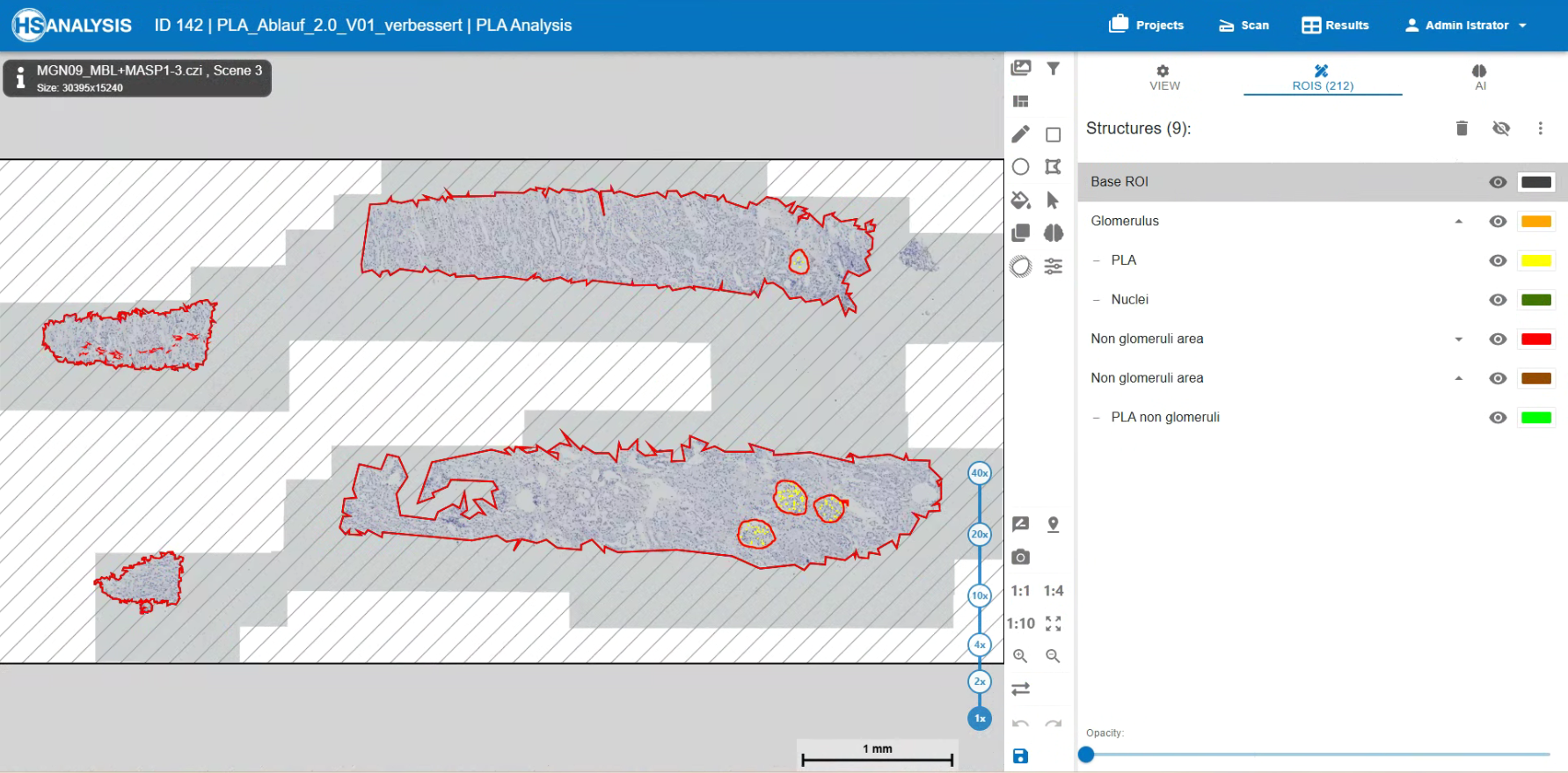Image resolution: width=1568 pixels, height=773 pixels.
Task: Take a screenshot with the camera icon
Action: (1020, 557)
